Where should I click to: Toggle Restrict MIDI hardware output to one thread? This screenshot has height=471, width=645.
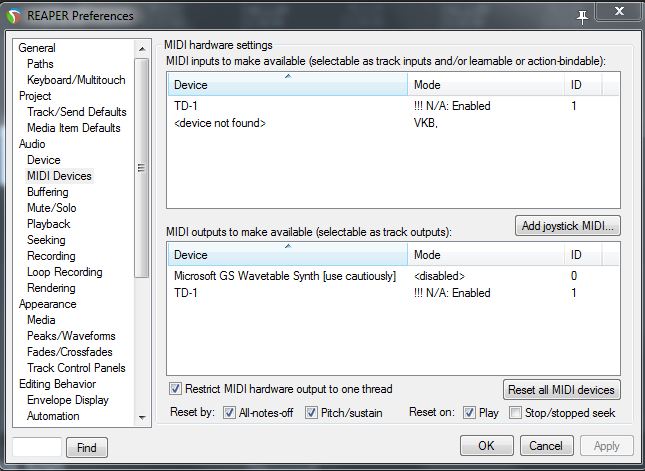click(x=176, y=389)
